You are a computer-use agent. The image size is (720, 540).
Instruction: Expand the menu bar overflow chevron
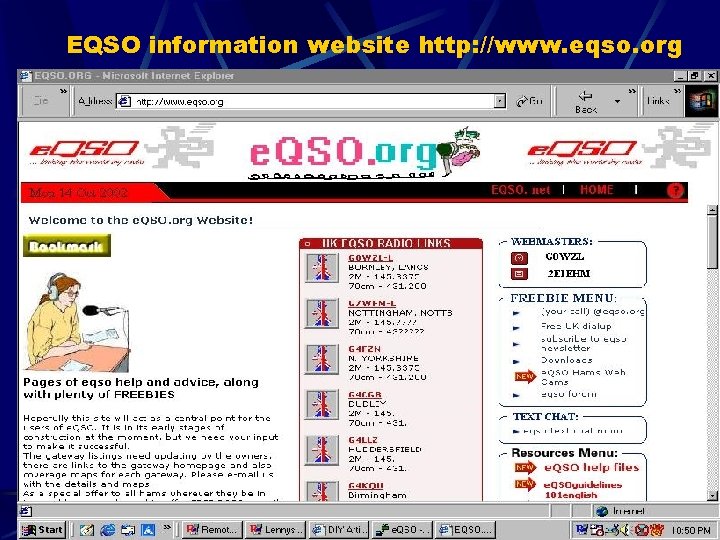tap(63, 91)
